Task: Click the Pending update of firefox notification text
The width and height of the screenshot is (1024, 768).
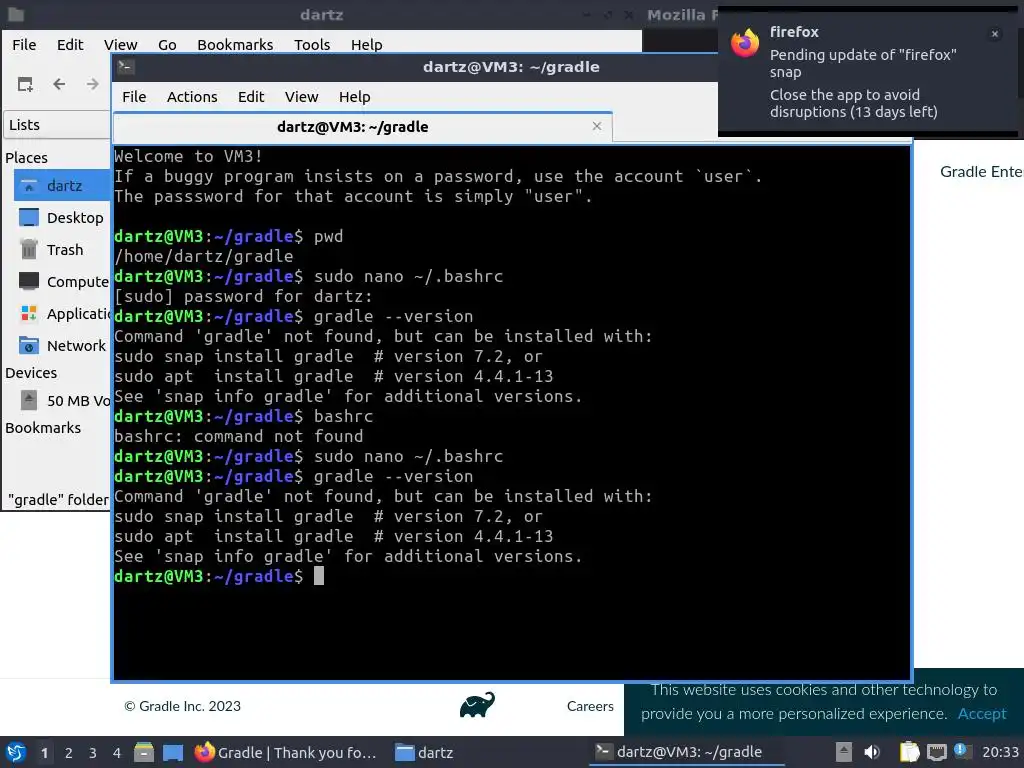Action: tap(863, 63)
